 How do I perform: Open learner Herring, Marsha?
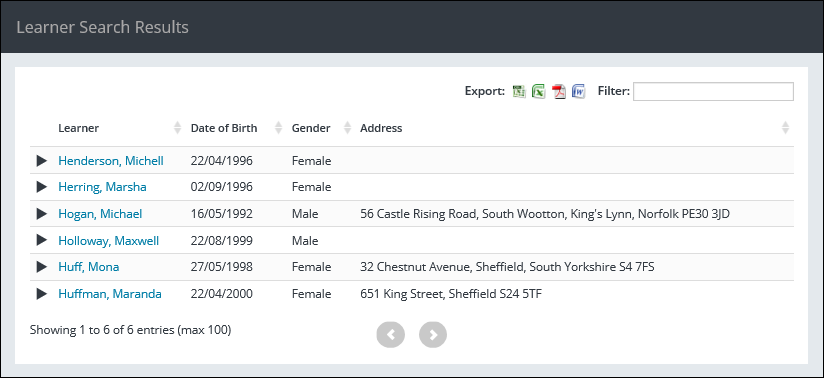(102, 187)
